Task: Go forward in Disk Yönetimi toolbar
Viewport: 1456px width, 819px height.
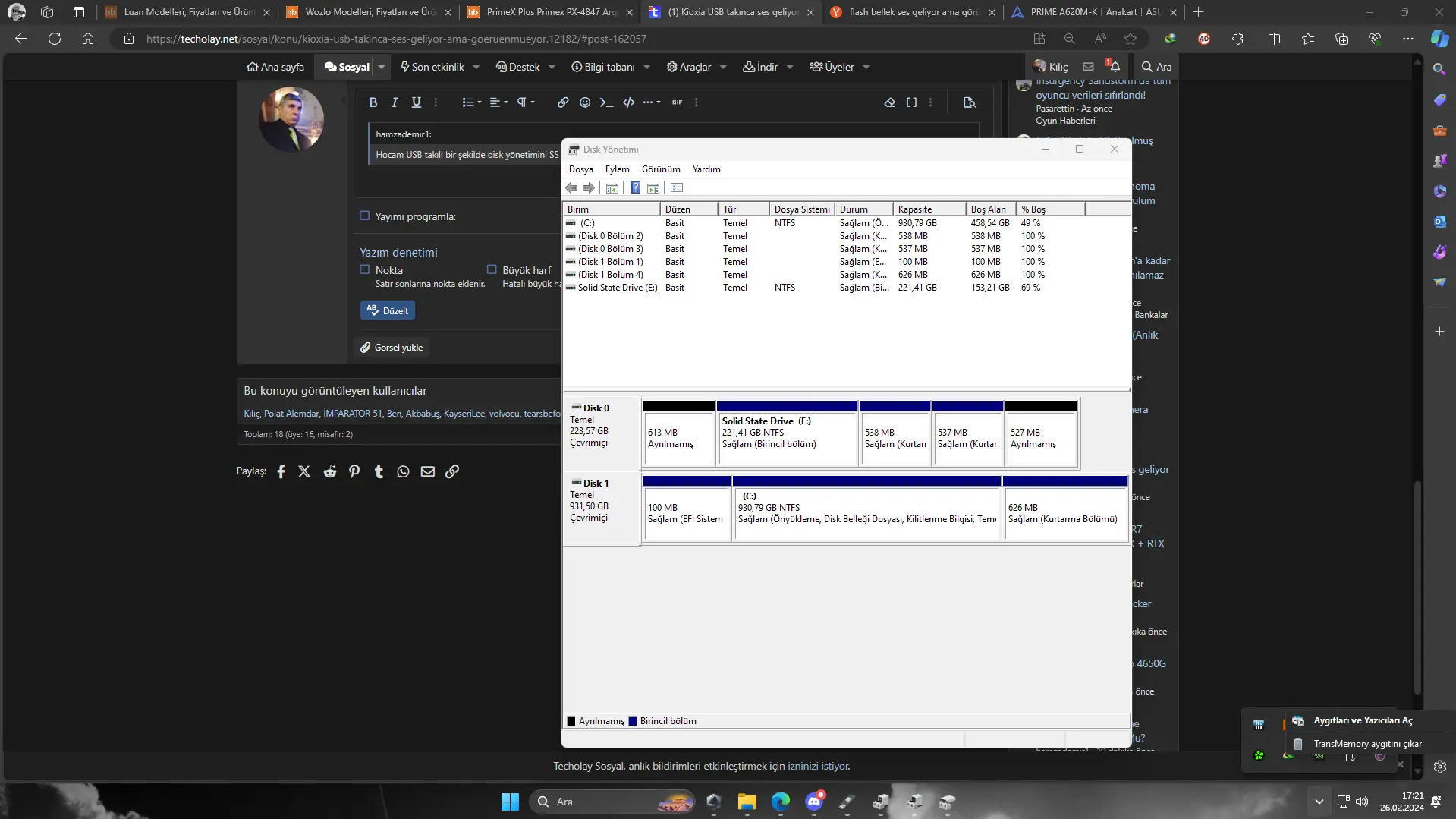Action: click(589, 188)
